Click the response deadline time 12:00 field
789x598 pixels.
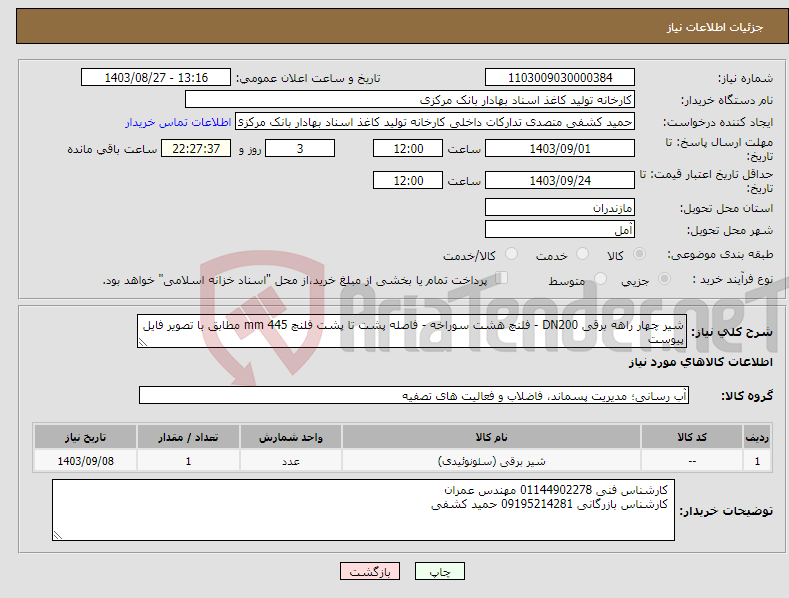pyautogui.click(x=408, y=148)
